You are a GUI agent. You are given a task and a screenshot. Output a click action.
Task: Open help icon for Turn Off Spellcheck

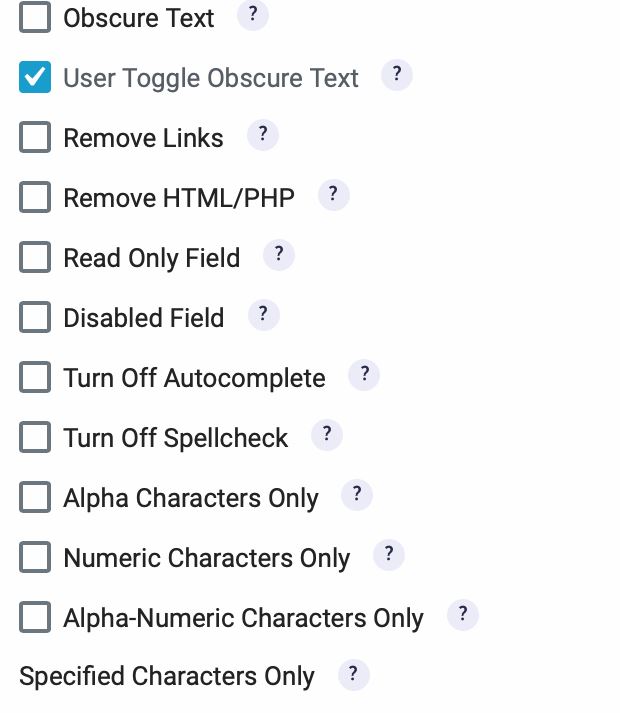tap(327, 435)
